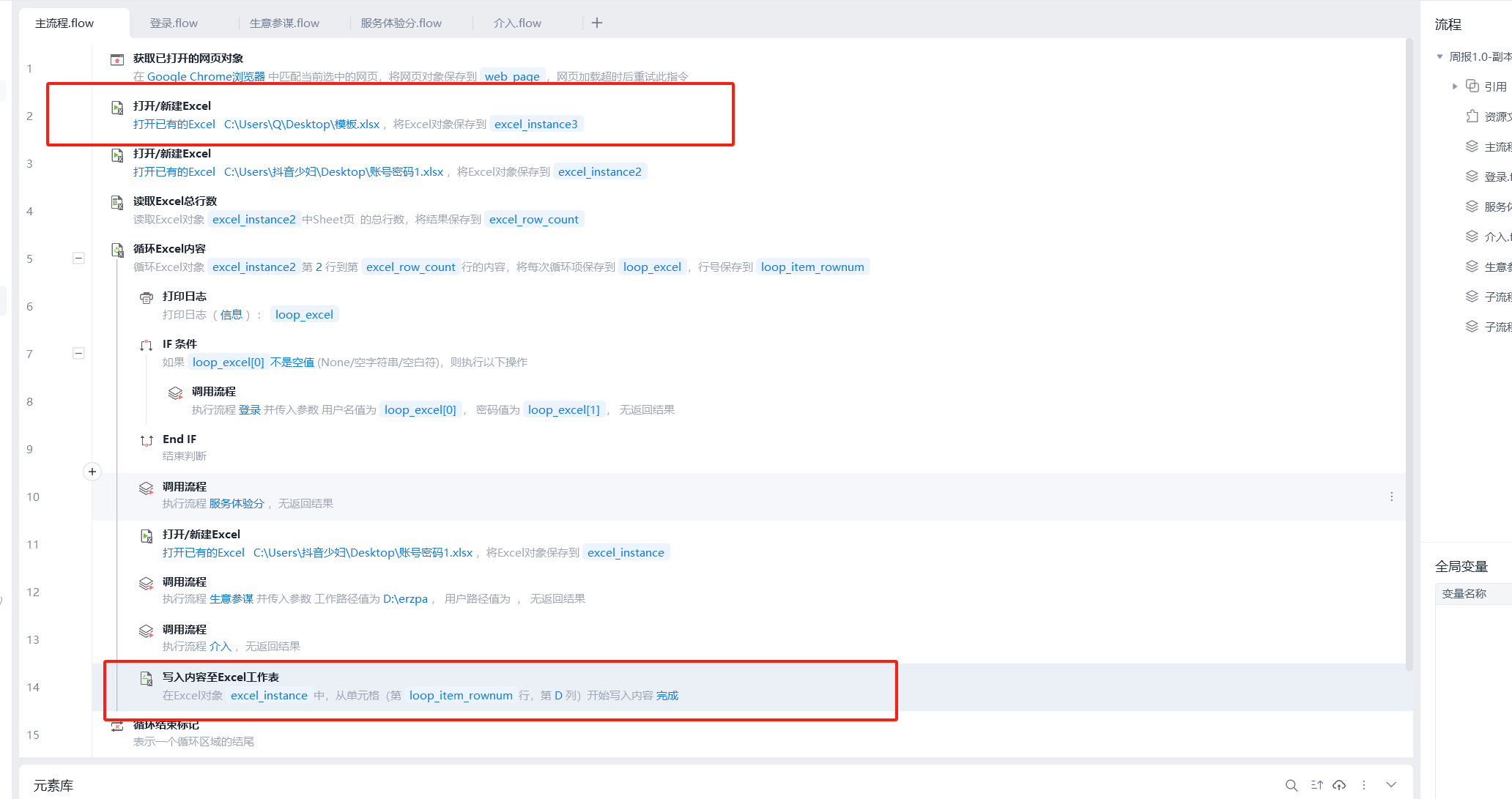This screenshot has height=799, width=1512.
Task: Collapse the 周报1.0 project tree
Action: pyautogui.click(x=1440, y=56)
